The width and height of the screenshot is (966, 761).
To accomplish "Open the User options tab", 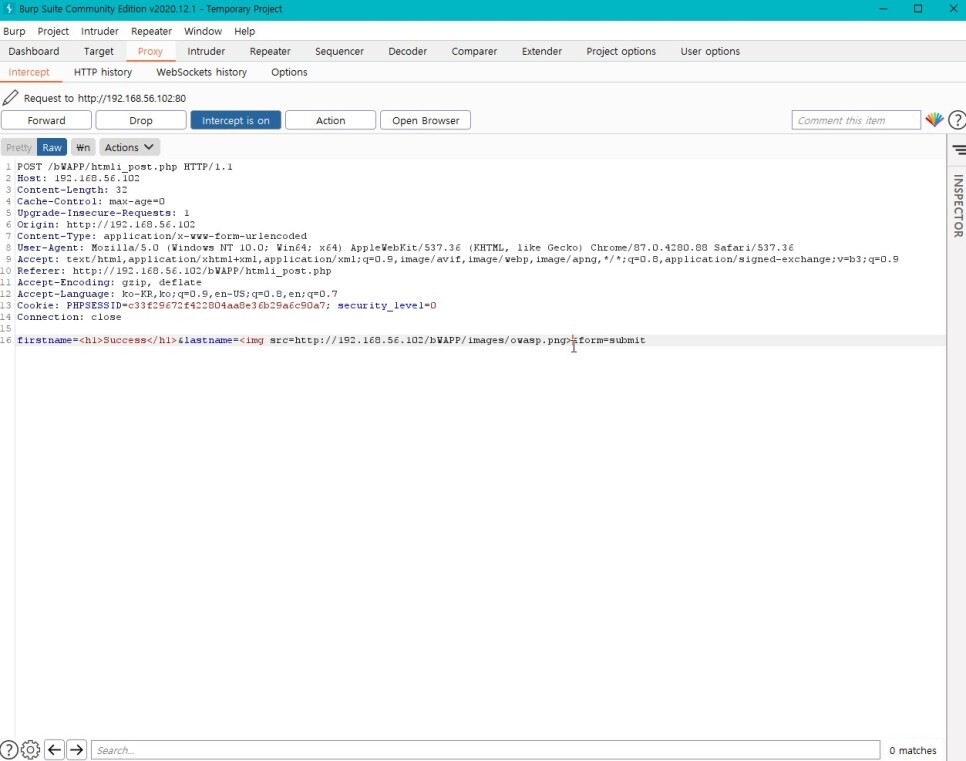I will [x=710, y=51].
